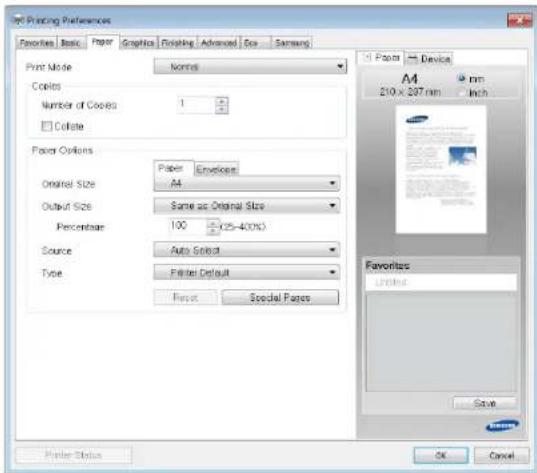Click the Reset button
Screen dimensions: 537x473
(185, 297)
